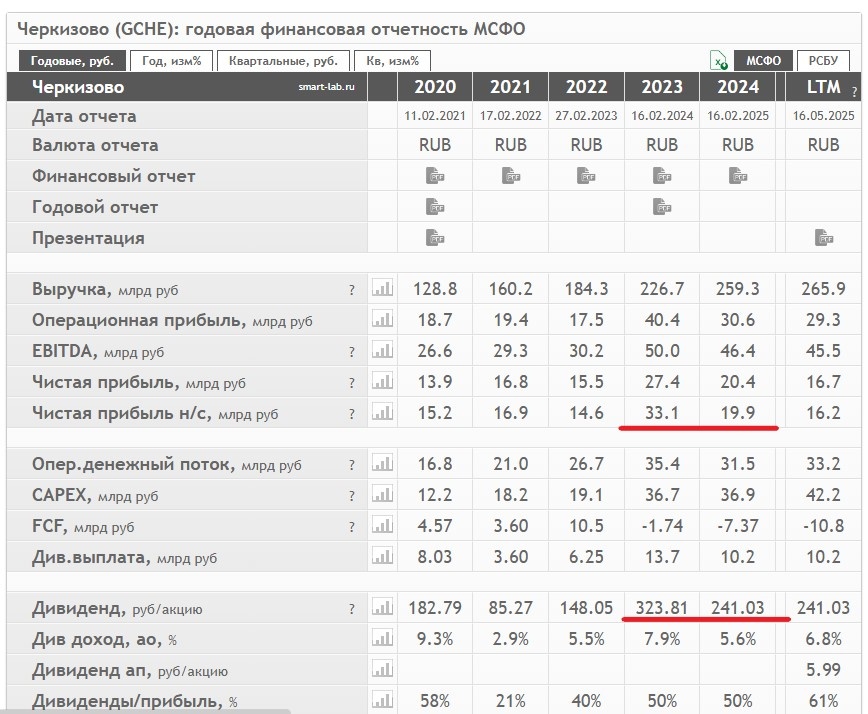868x714 pixels.
Task: Select the 2020 EBITDA value 26.6
Action: pos(435,350)
